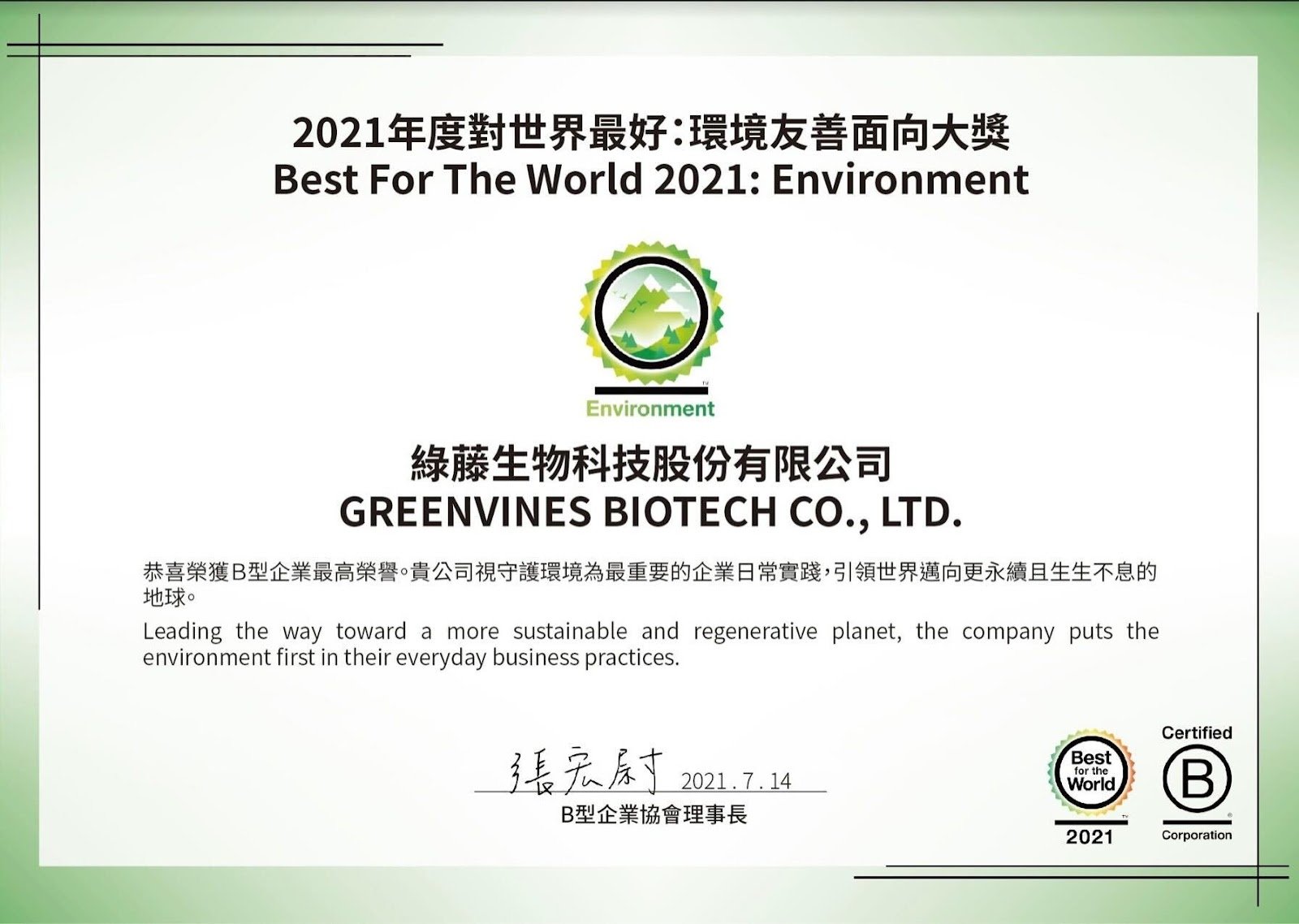Image resolution: width=1299 pixels, height=924 pixels.
Task: Click the heading Best For The World 2021: Environment
Action: click(x=650, y=180)
